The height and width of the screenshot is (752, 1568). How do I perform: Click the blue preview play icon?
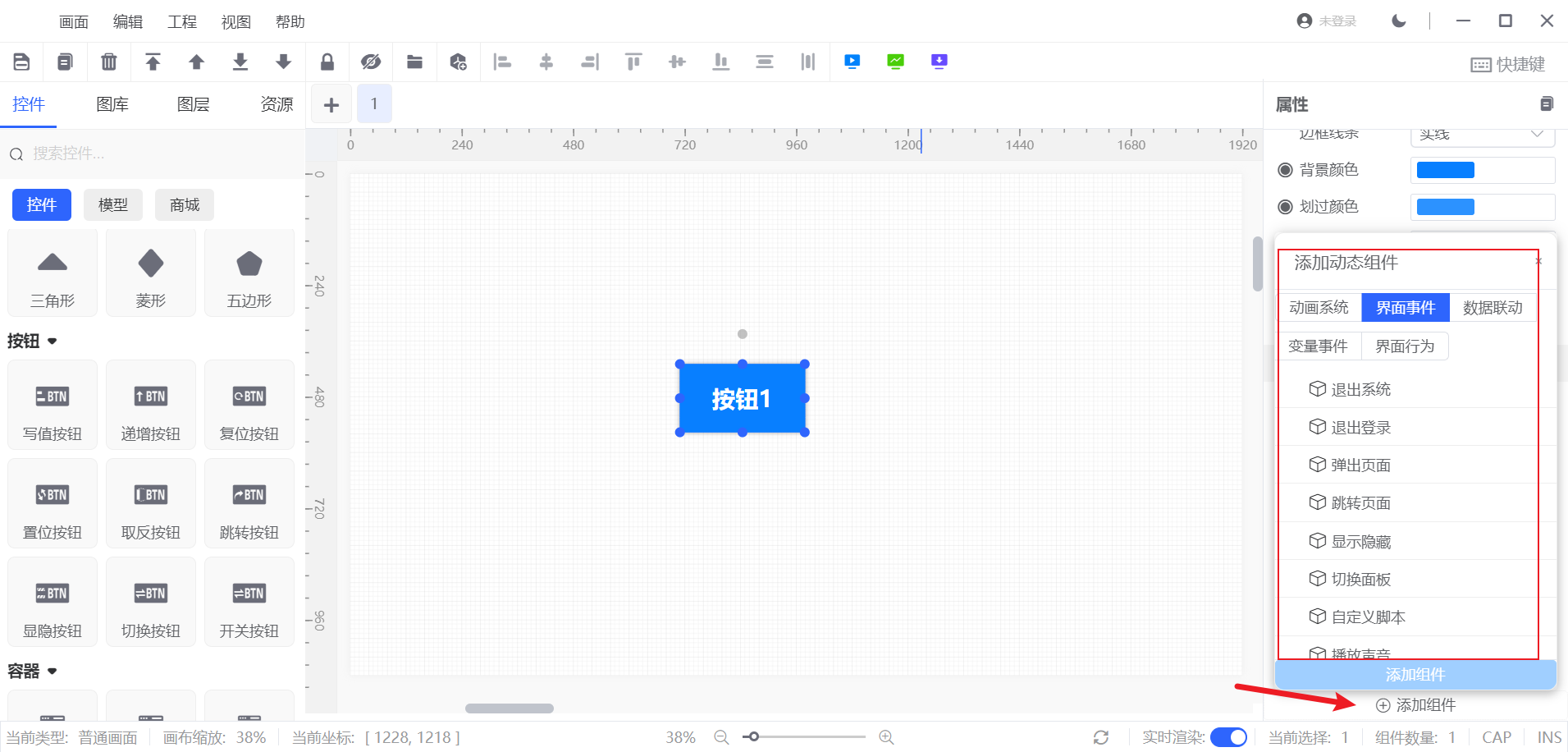(853, 62)
